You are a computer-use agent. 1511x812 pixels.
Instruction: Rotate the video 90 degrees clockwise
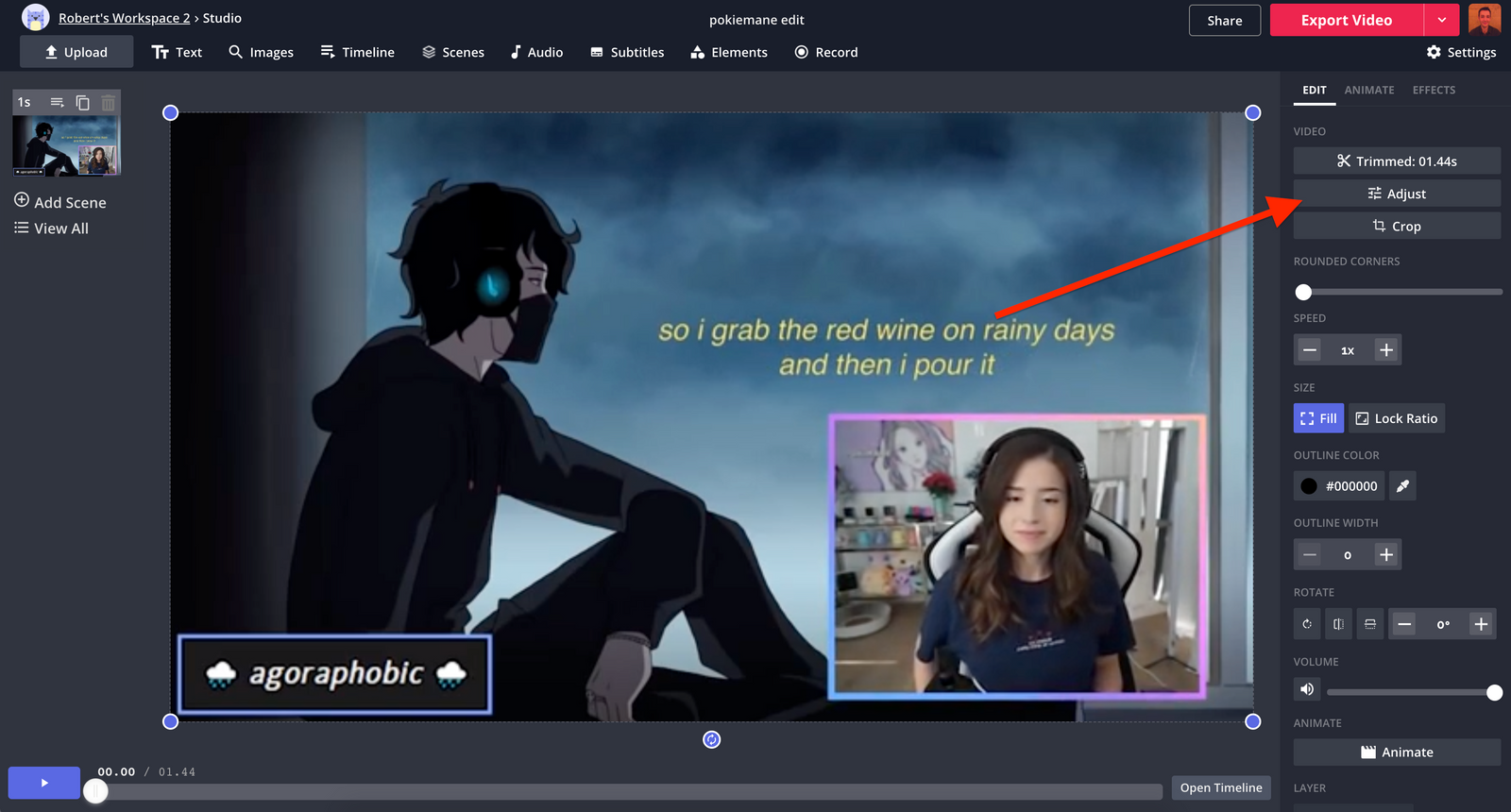pyautogui.click(x=1307, y=624)
